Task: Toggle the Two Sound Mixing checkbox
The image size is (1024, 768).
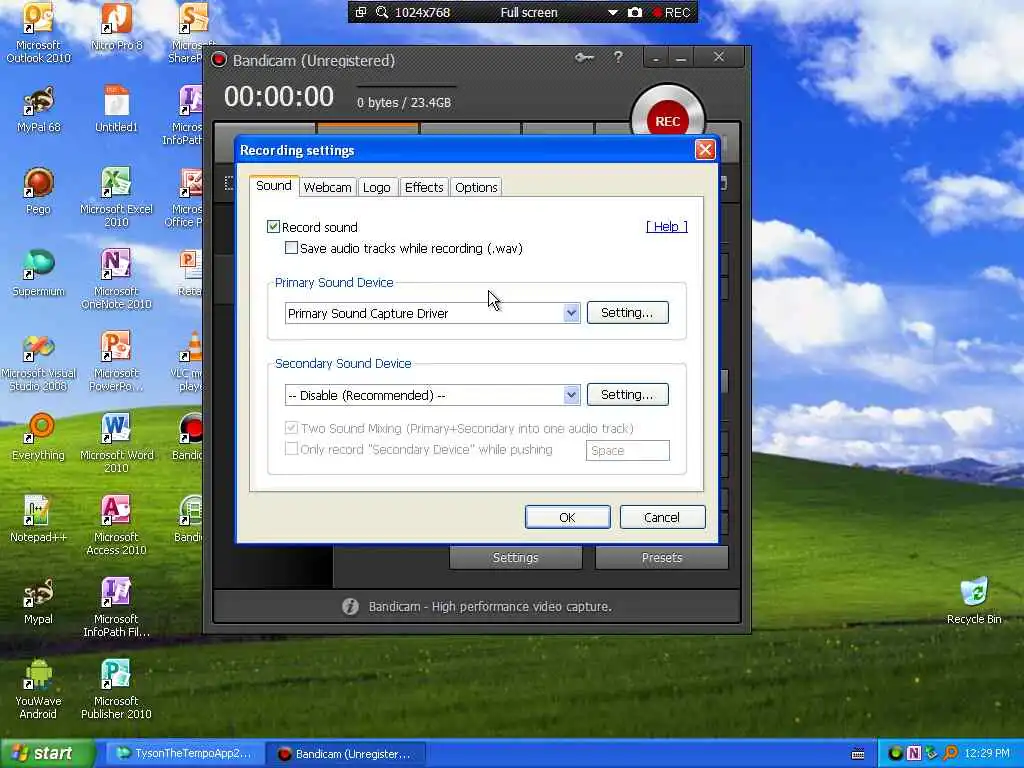Action: [x=291, y=428]
